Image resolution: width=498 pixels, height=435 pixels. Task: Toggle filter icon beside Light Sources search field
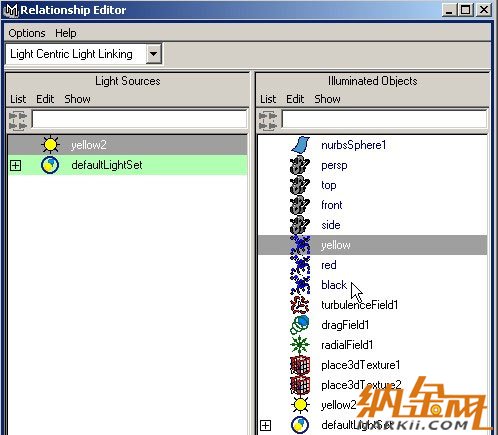[18, 121]
